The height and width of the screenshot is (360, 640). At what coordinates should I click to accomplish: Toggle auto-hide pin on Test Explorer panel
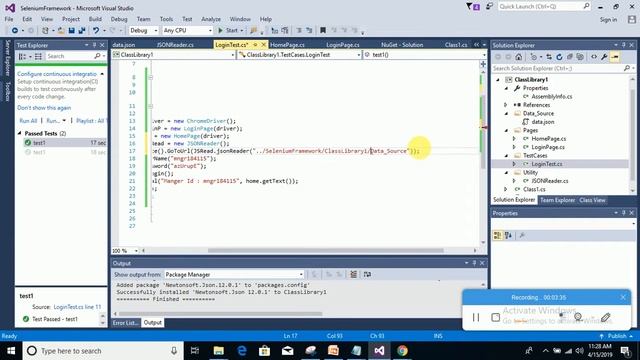[x=94, y=45]
